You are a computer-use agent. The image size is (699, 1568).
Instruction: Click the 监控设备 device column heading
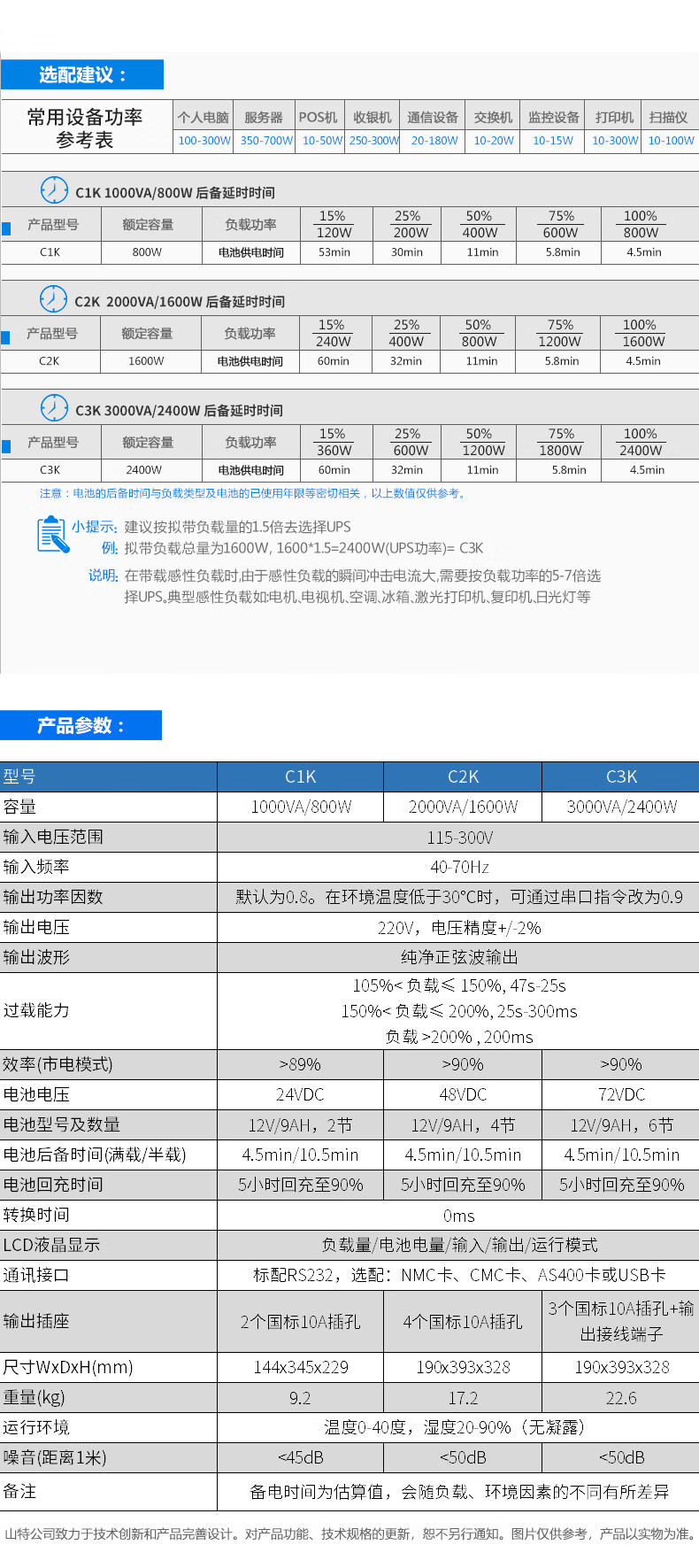553,117
